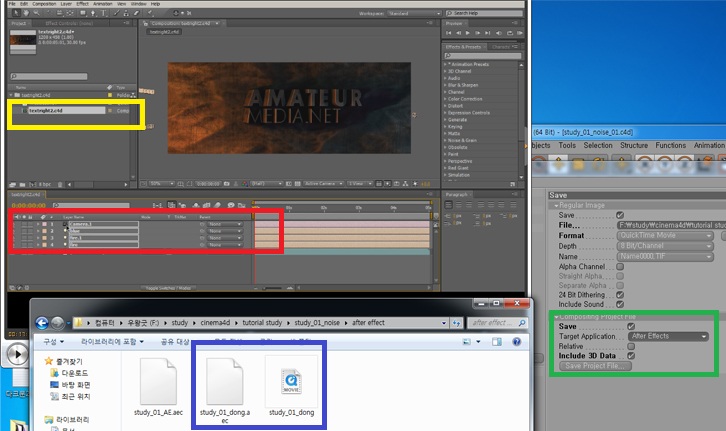
Task: Expand the Color Correction effects category
Action: (x=445, y=99)
